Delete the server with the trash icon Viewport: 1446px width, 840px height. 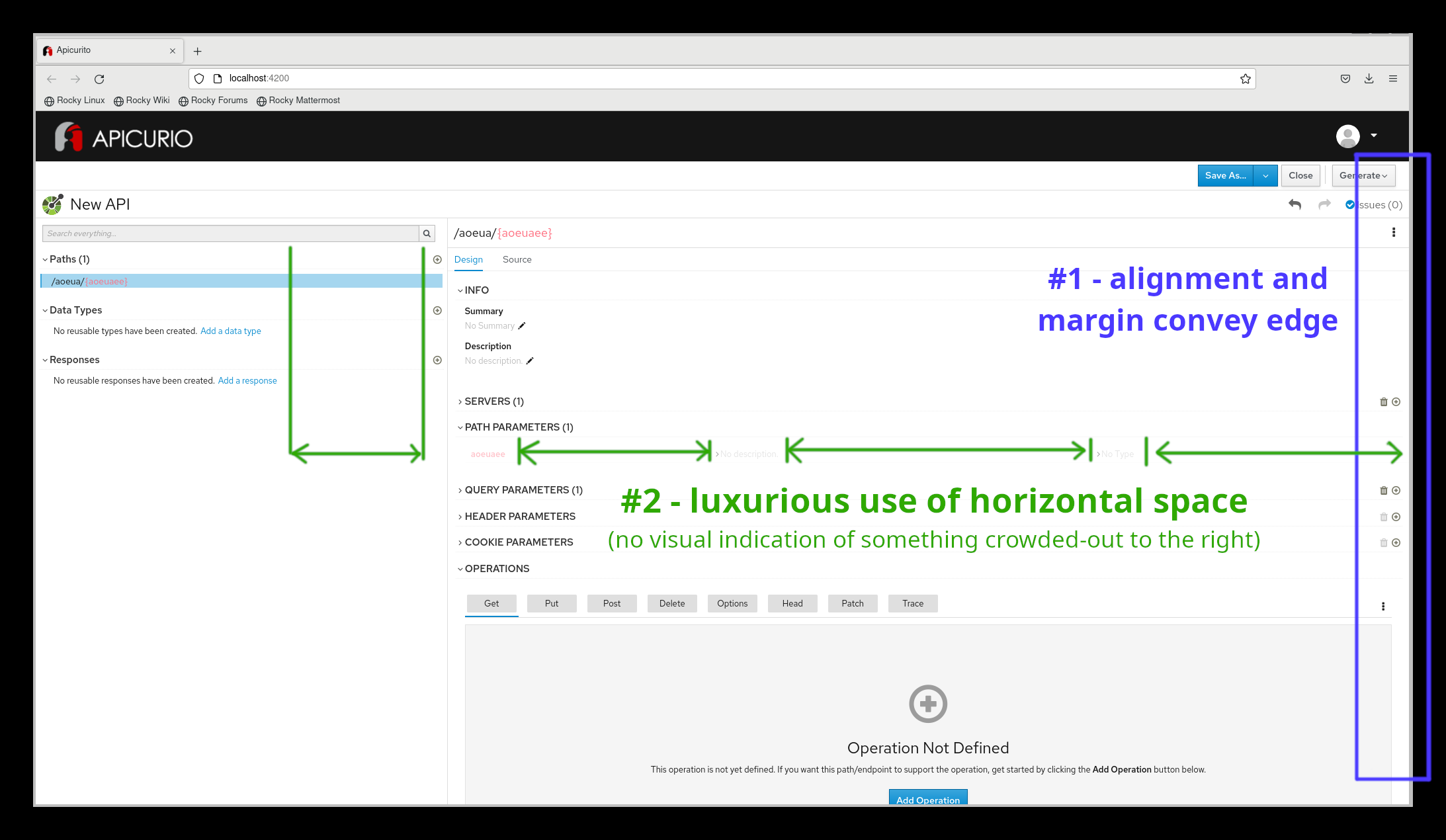coord(1383,401)
